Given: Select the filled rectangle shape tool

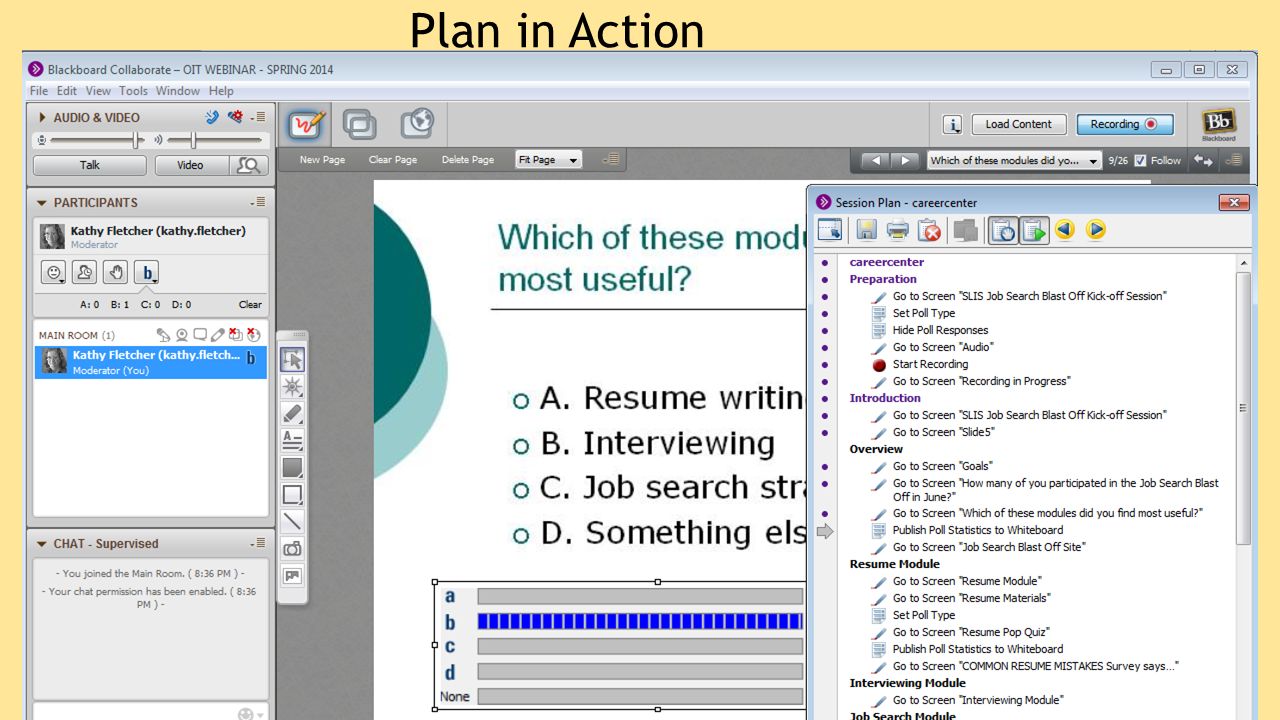Looking at the screenshot, I should pyautogui.click(x=292, y=467).
